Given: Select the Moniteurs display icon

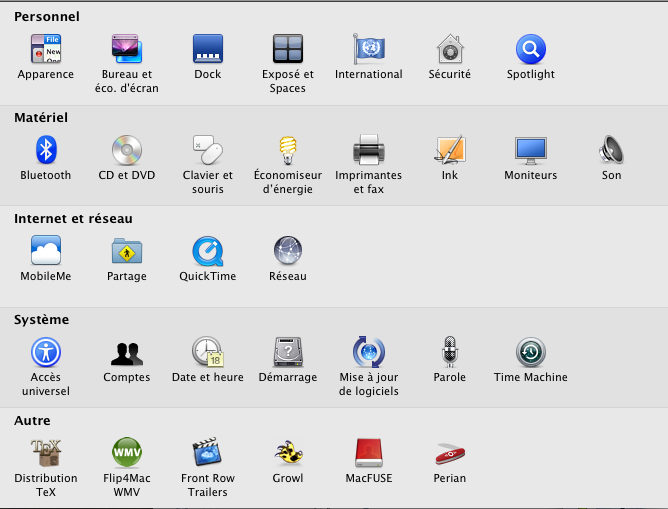Looking at the screenshot, I should pyautogui.click(x=530, y=150).
